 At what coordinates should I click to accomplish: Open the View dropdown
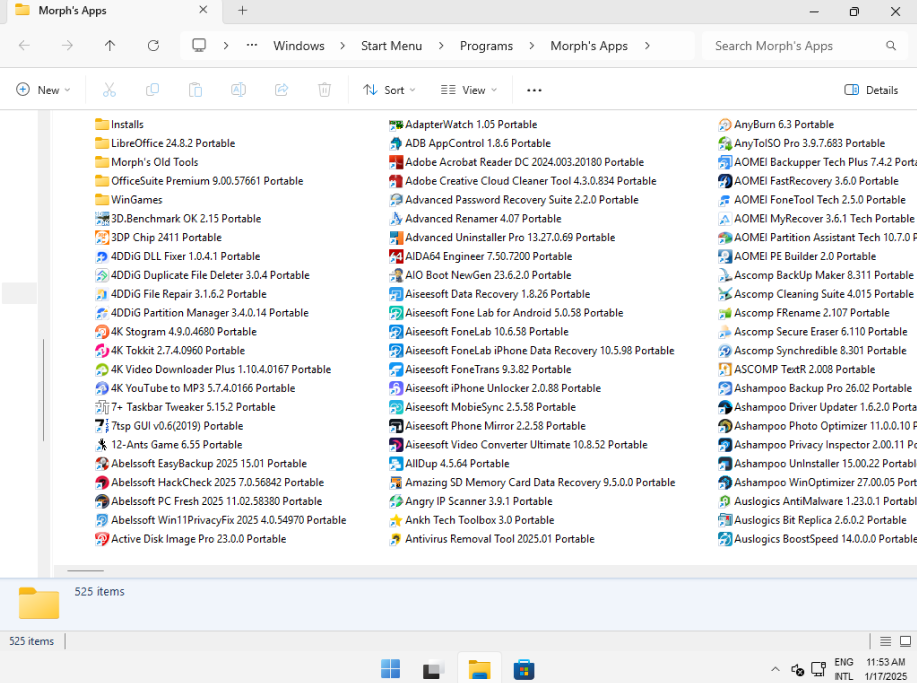[x=468, y=90]
